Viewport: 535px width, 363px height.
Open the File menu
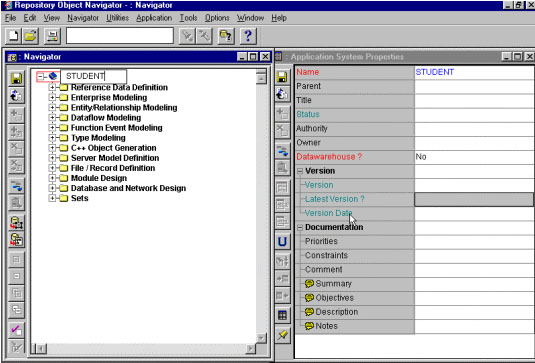pyautogui.click(x=11, y=18)
